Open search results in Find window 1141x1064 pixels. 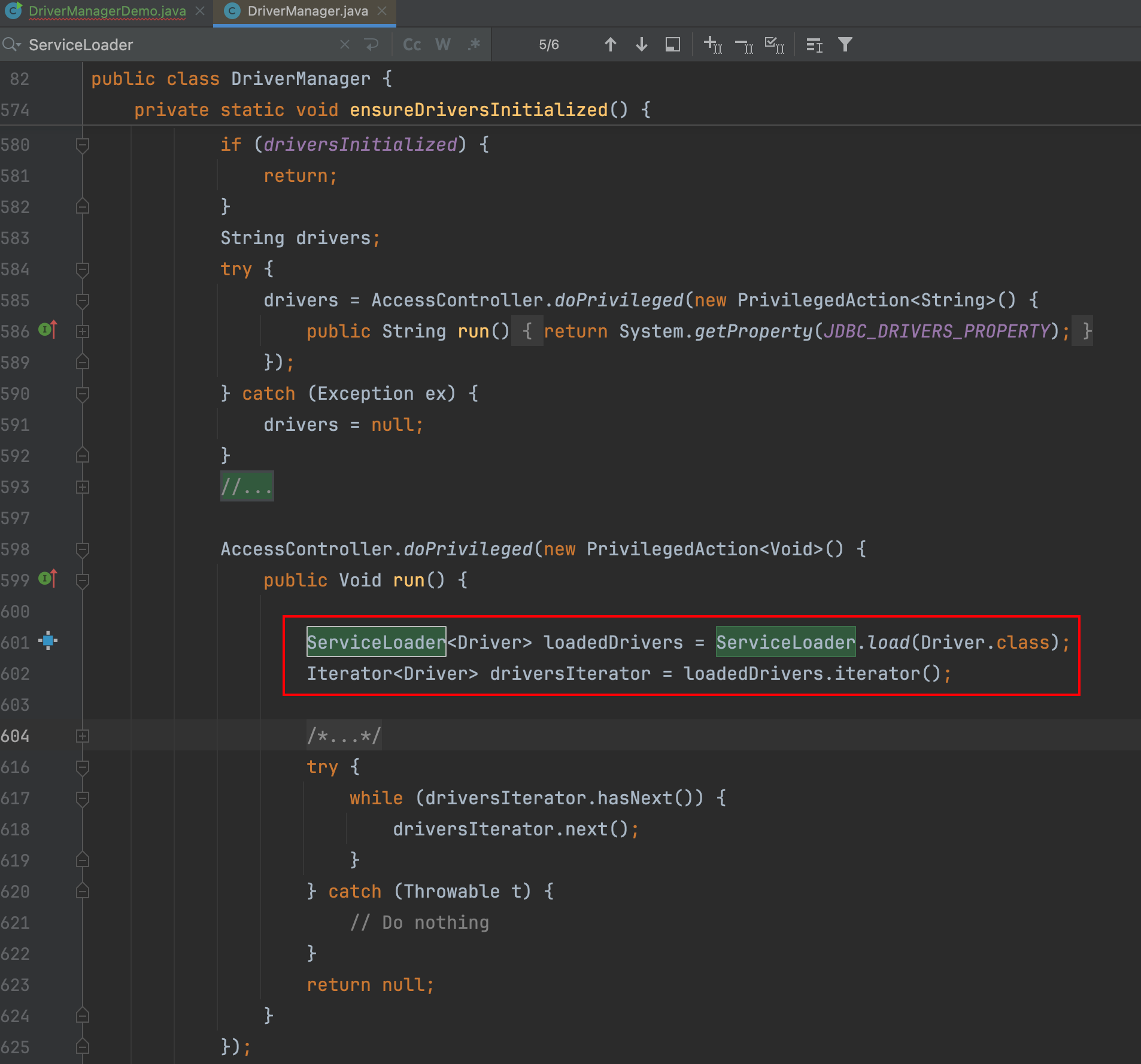[673, 45]
